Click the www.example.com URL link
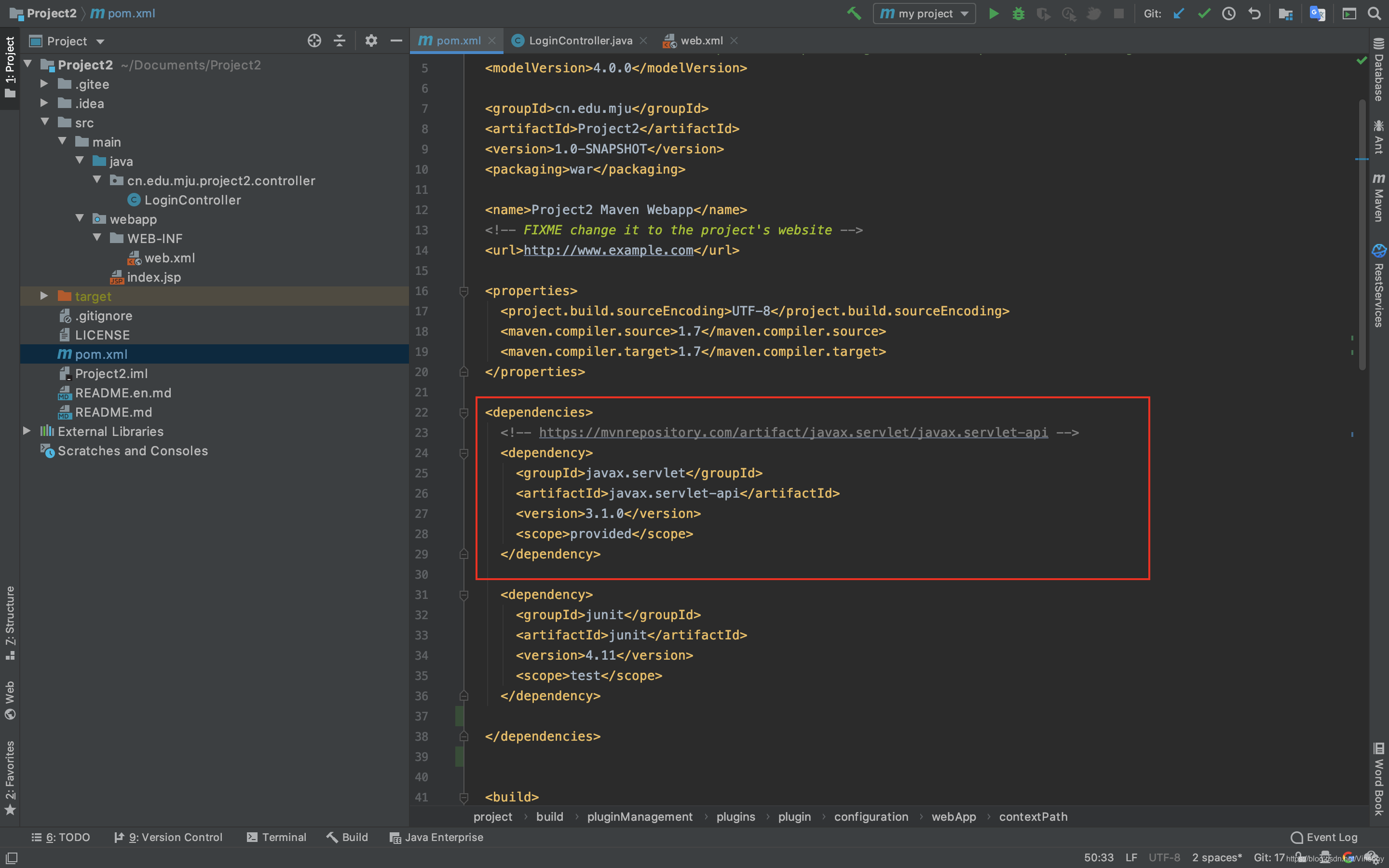The height and width of the screenshot is (868, 1389). pyautogui.click(x=608, y=250)
